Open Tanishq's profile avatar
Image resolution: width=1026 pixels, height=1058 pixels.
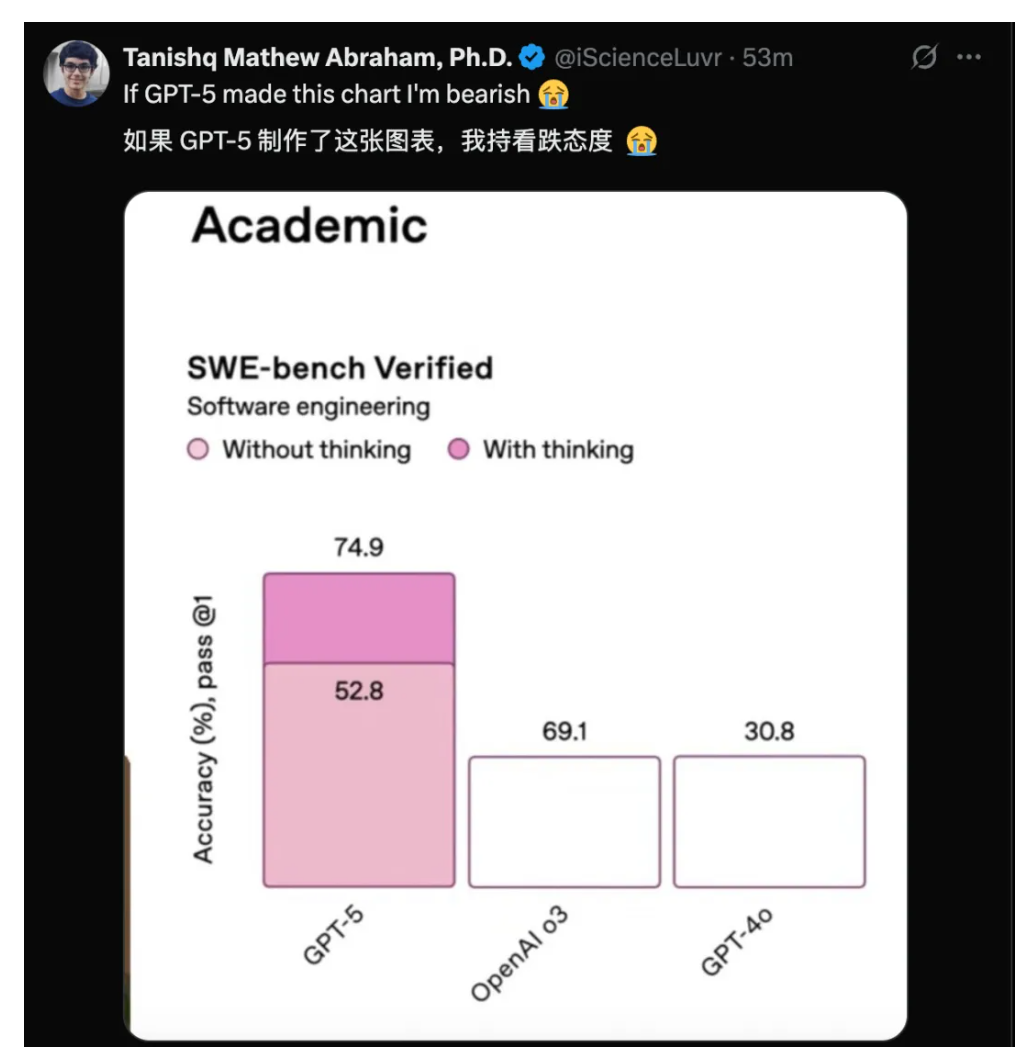point(76,73)
